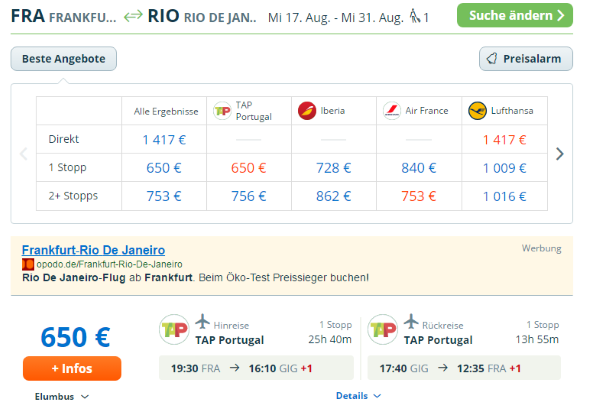Show next airlines with right chevron
The image size is (600, 406).
point(559,154)
